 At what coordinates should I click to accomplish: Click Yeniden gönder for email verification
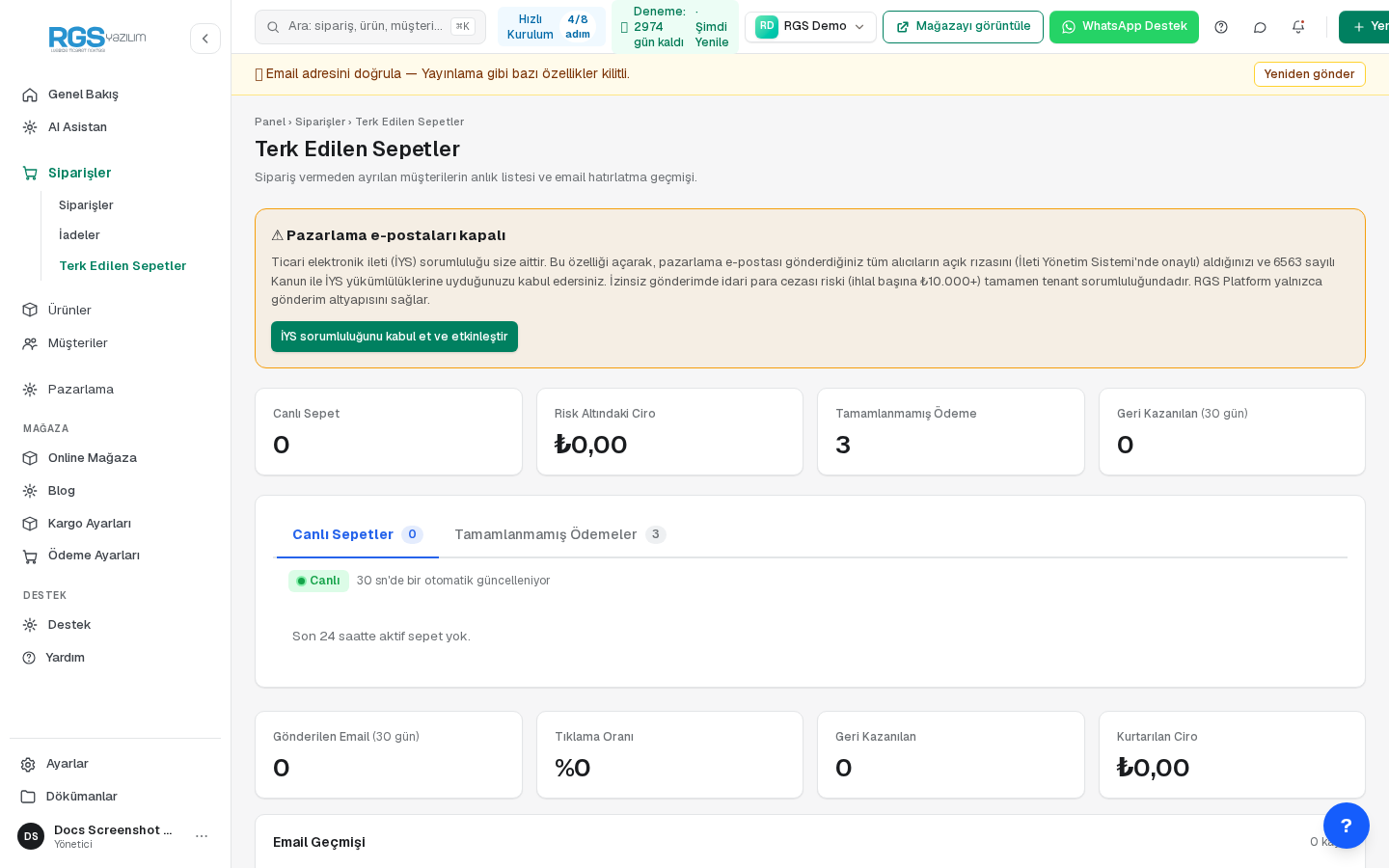coord(1309,74)
